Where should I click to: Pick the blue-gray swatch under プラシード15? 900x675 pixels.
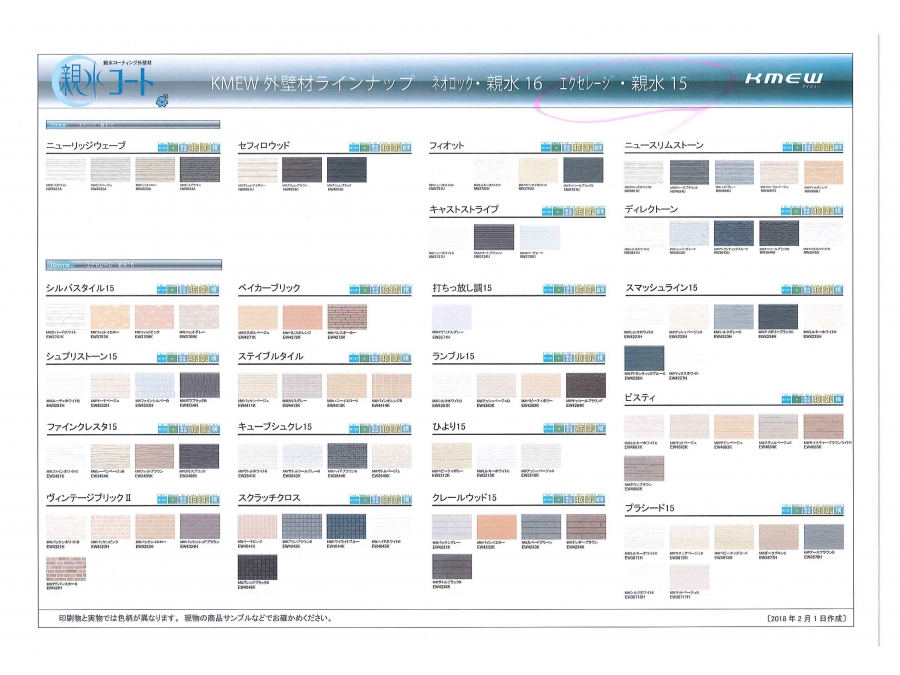824,536
